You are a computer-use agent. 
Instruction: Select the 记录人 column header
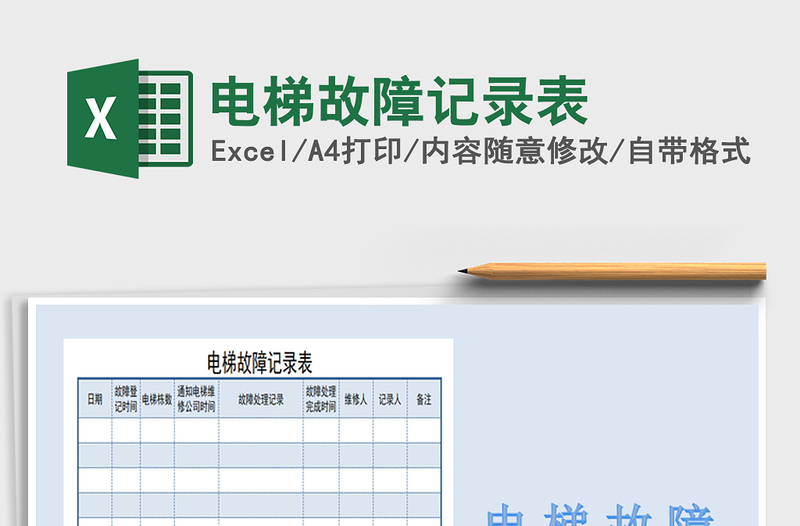[x=390, y=398]
